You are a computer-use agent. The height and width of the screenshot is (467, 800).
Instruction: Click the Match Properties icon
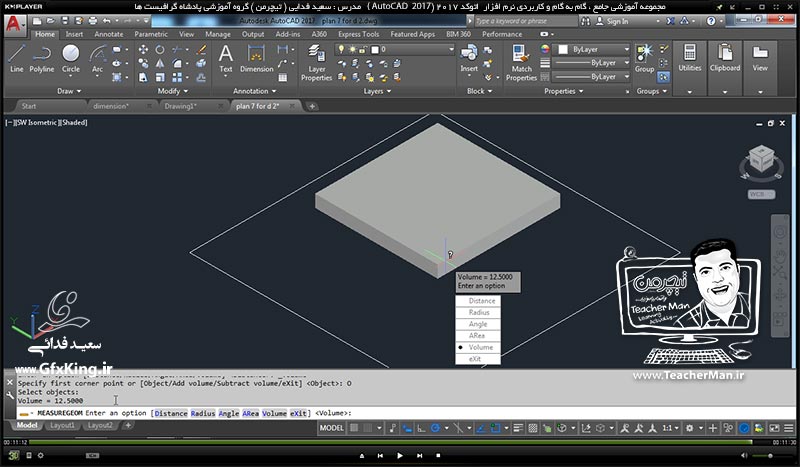coord(521,63)
